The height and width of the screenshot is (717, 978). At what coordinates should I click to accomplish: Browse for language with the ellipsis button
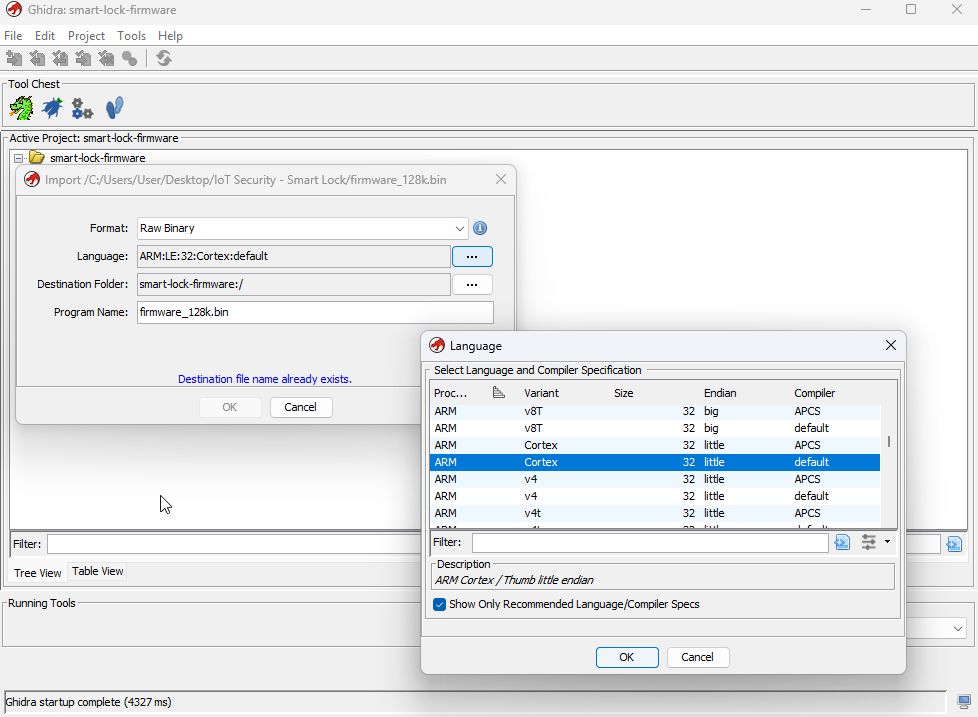[472, 256]
